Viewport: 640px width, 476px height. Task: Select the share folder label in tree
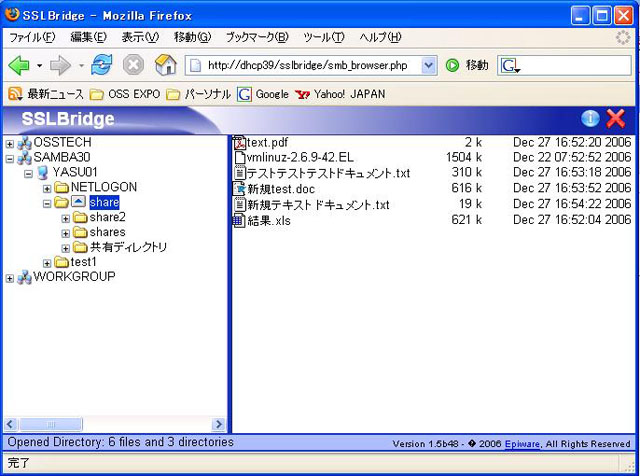[x=104, y=202]
